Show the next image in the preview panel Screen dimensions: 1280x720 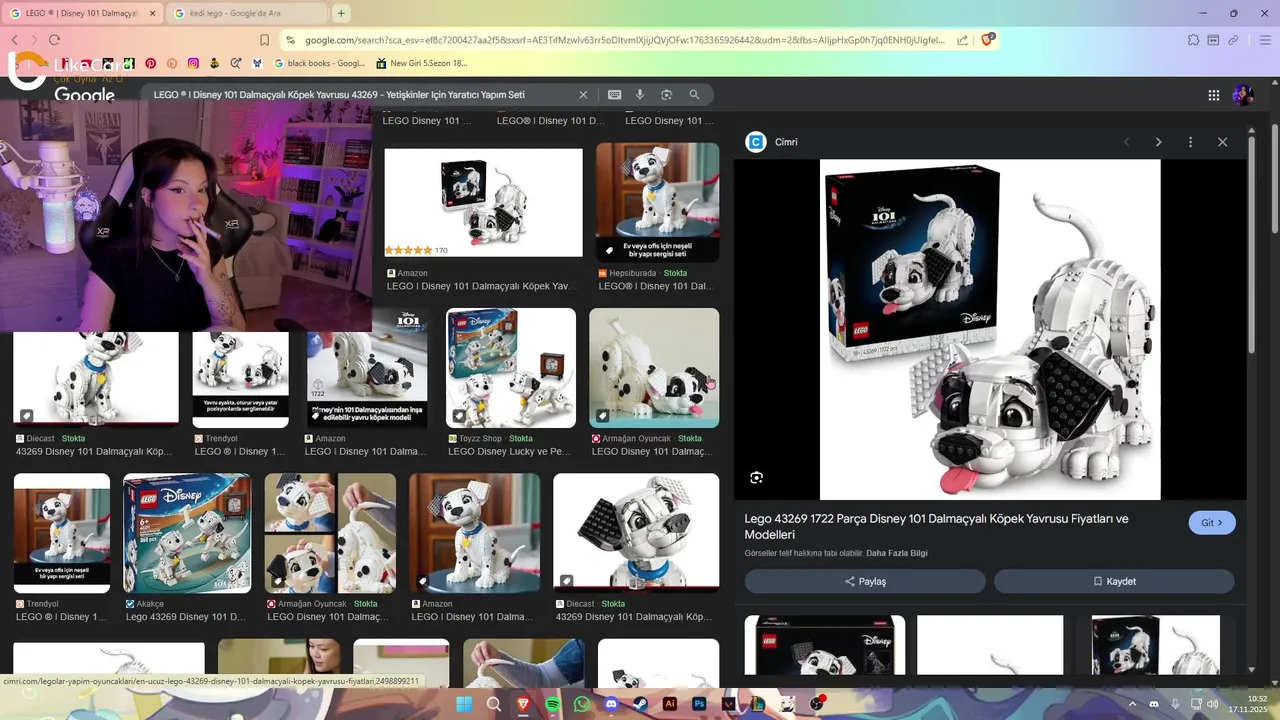tap(1158, 142)
